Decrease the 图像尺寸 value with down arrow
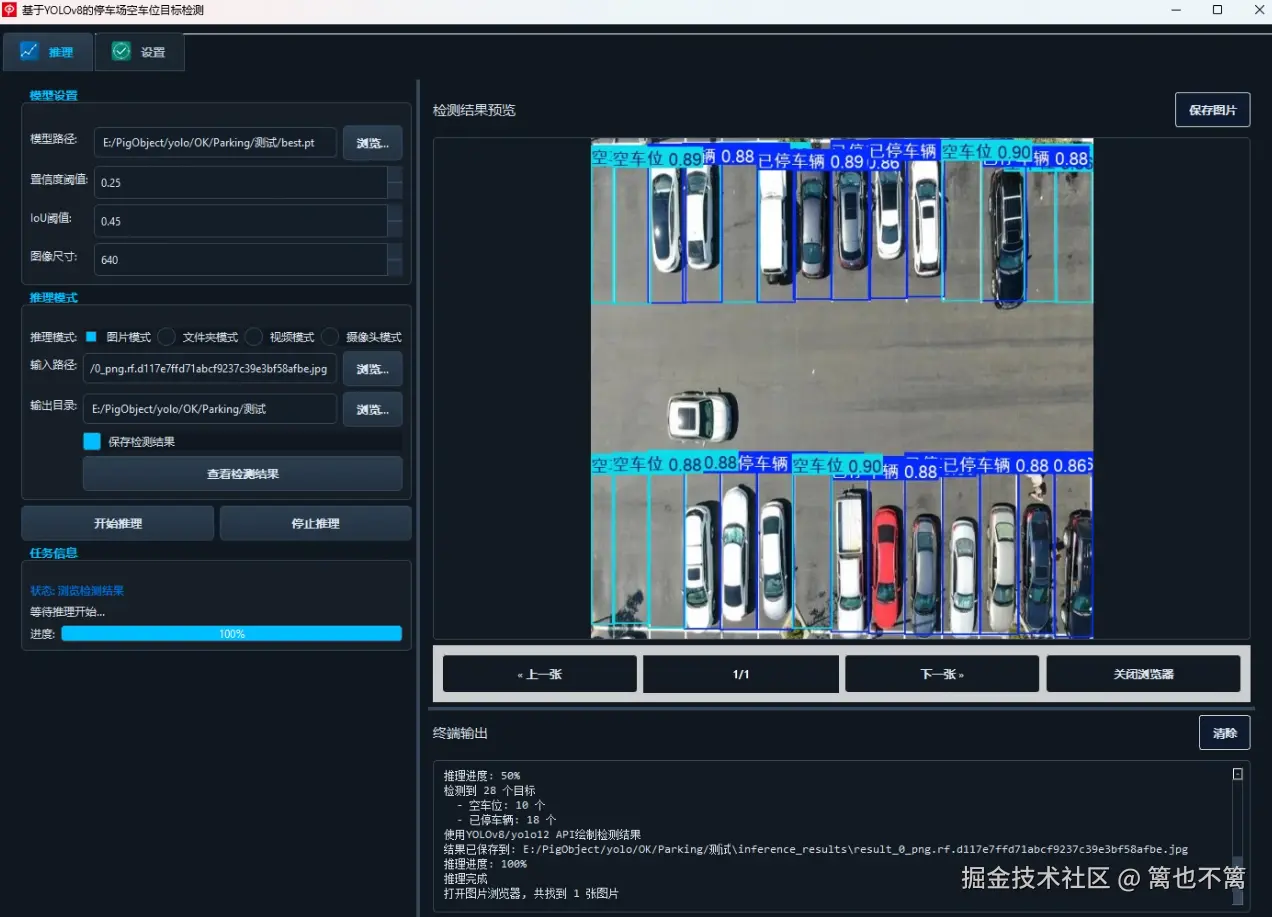1272x917 pixels. point(395,267)
